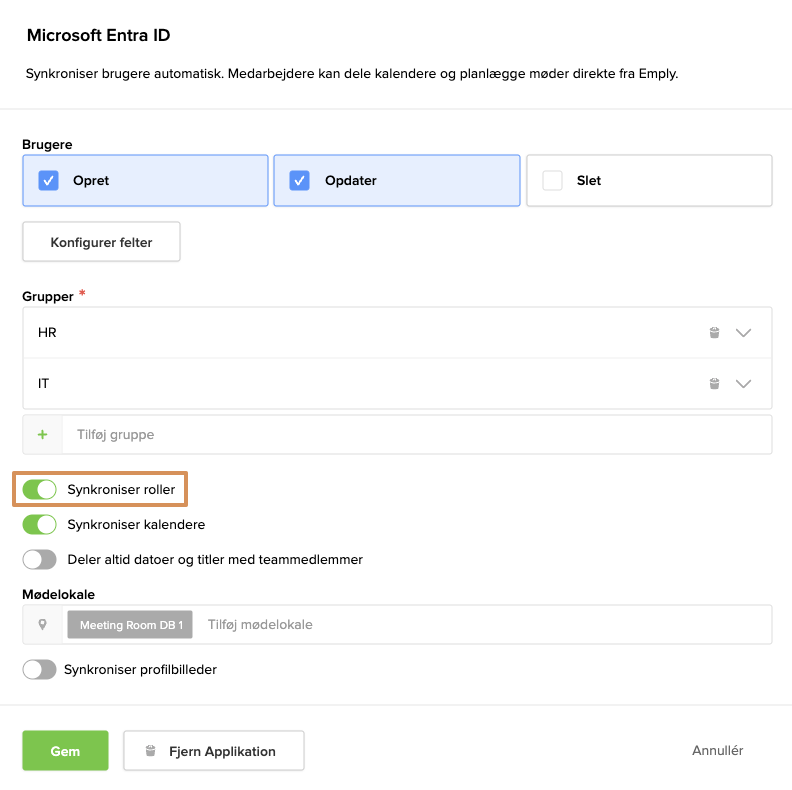Image resolution: width=792 pixels, height=790 pixels.
Task: Click the Tilføj mødelokale input field
Action: click(x=480, y=624)
